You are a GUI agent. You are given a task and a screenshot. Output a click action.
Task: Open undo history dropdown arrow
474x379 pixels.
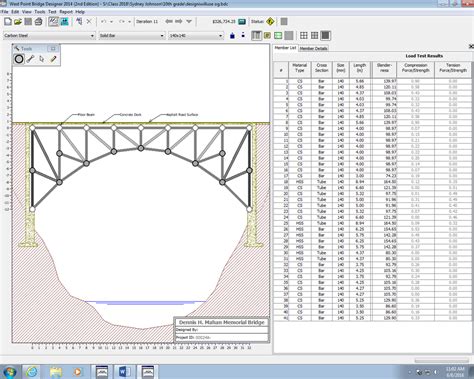[x=111, y=22]
